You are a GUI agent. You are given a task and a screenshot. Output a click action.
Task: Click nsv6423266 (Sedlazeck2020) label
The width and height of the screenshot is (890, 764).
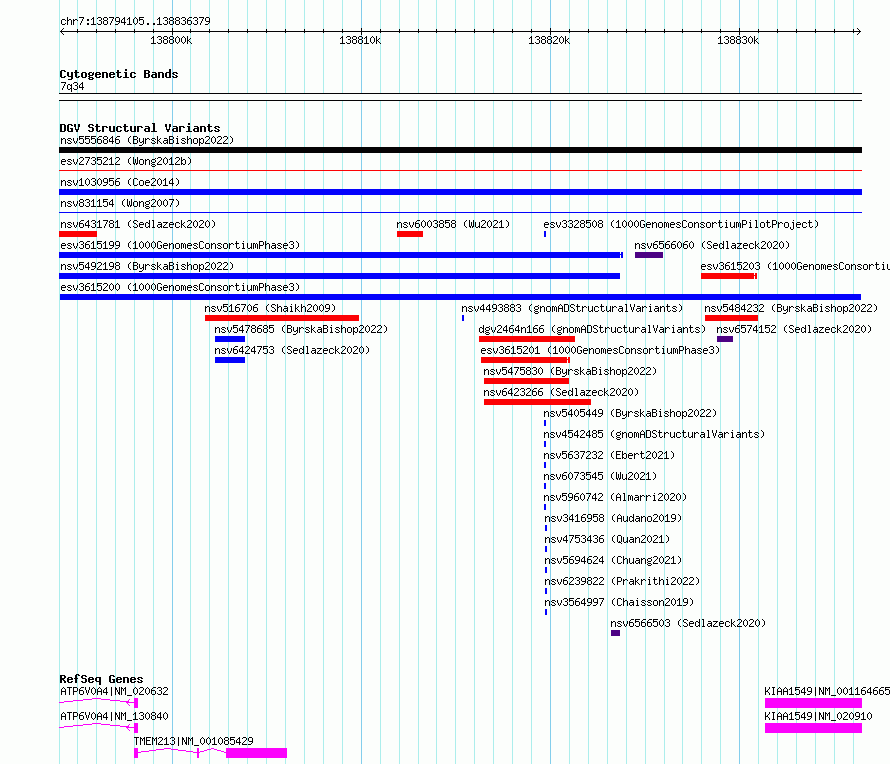click(561, 392)
